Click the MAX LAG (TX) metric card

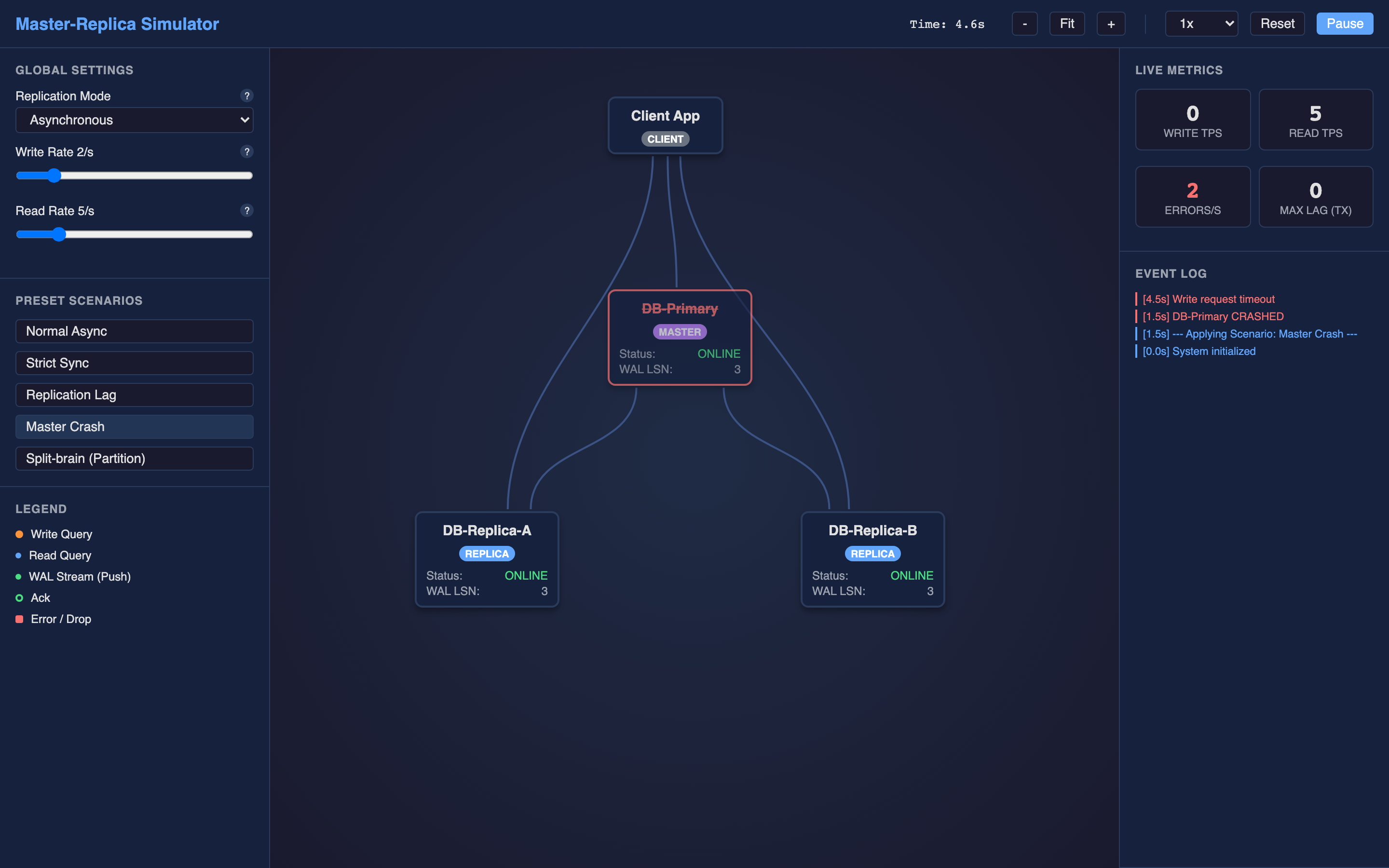click(x=1316, y=197)
